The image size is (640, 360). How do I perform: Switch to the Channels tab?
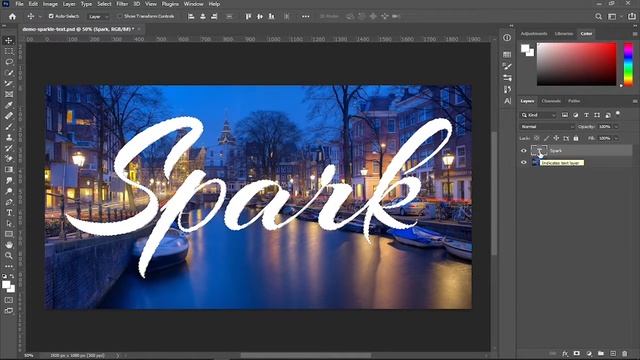(x=551, y=101)
